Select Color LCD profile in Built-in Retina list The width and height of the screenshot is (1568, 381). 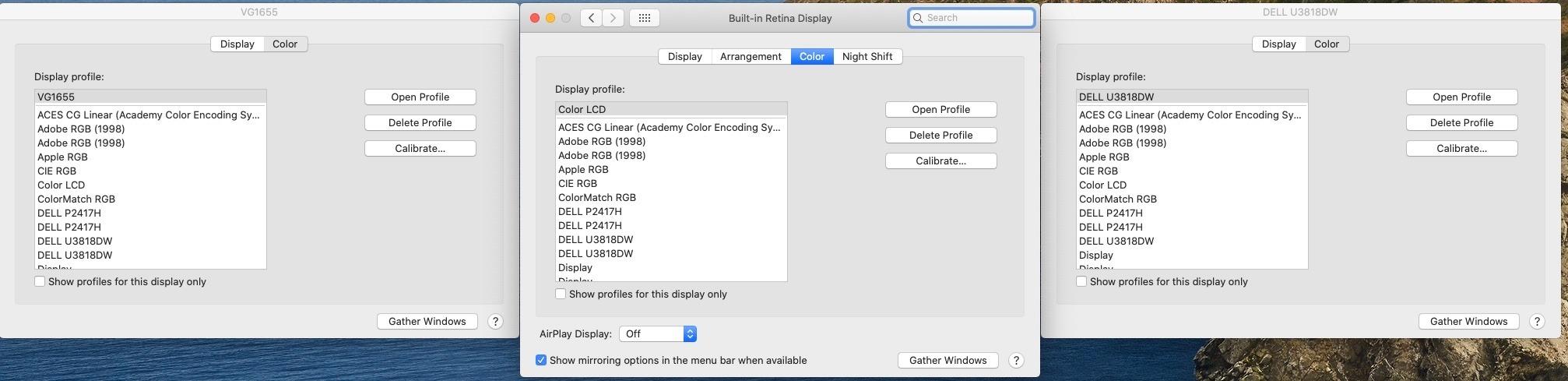tap(671, 109)
